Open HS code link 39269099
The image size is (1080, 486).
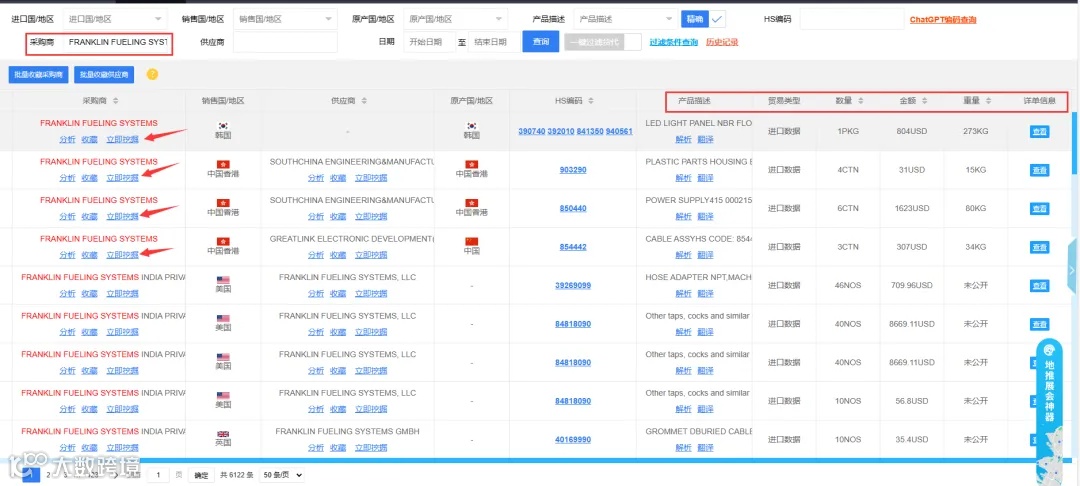tap(573, 286)
